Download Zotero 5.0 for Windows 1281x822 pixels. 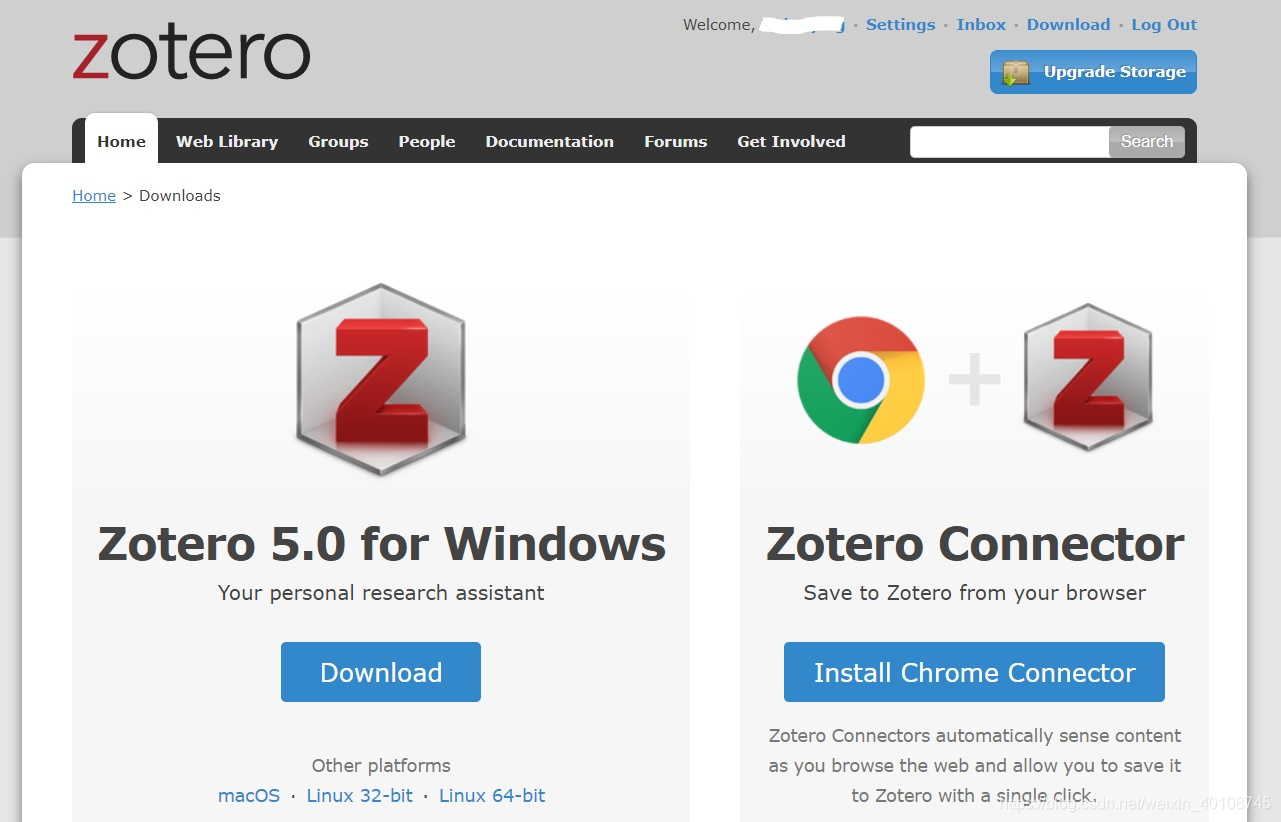(x=381, y=672)
